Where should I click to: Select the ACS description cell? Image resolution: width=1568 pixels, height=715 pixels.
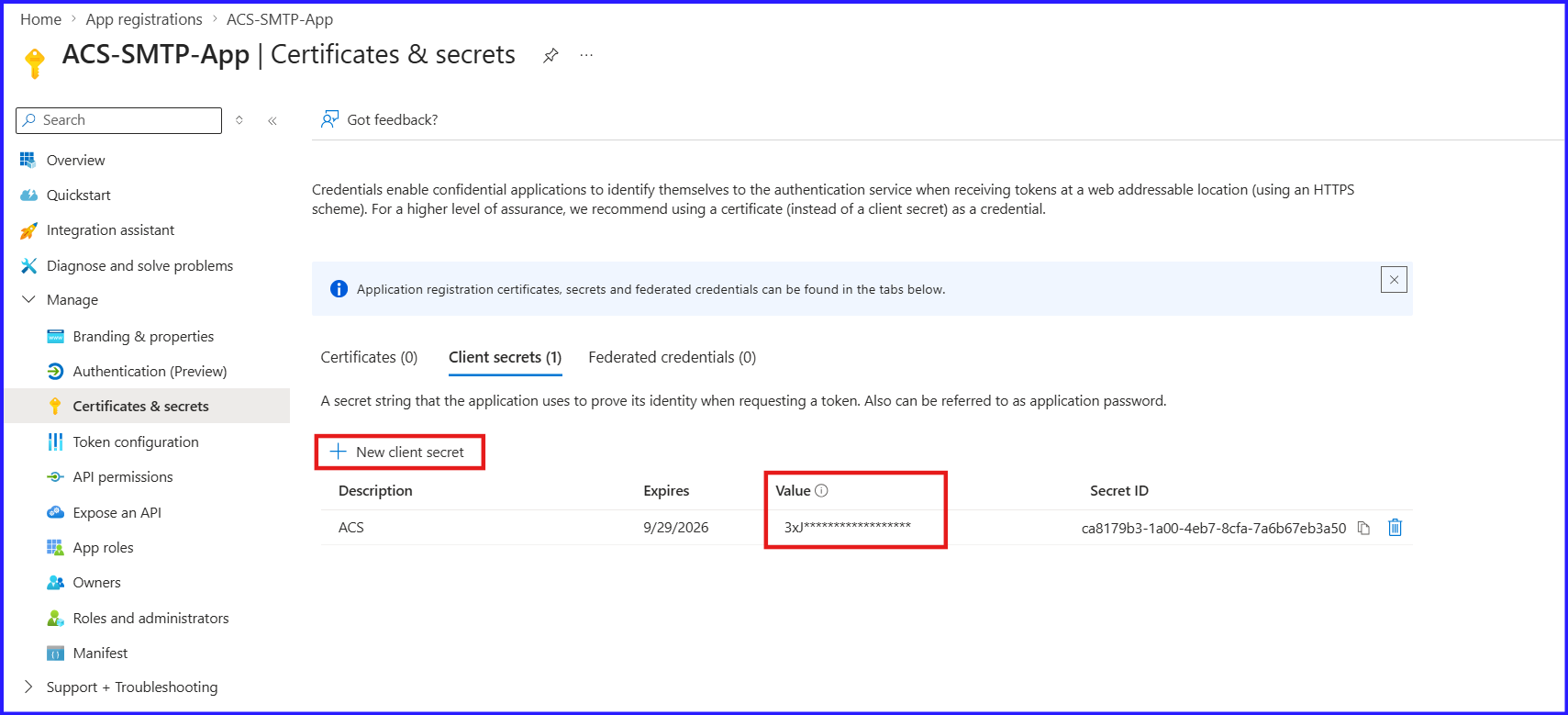(x=351, y=528)
